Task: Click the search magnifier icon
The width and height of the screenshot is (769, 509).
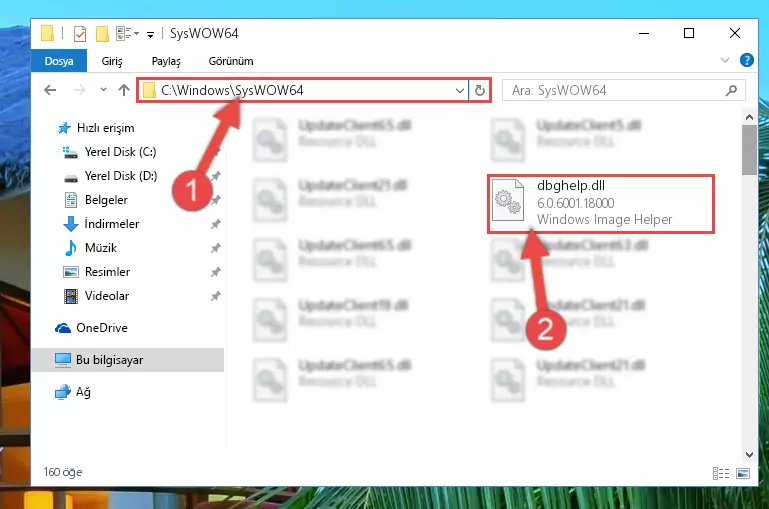Action: point(731,90)
